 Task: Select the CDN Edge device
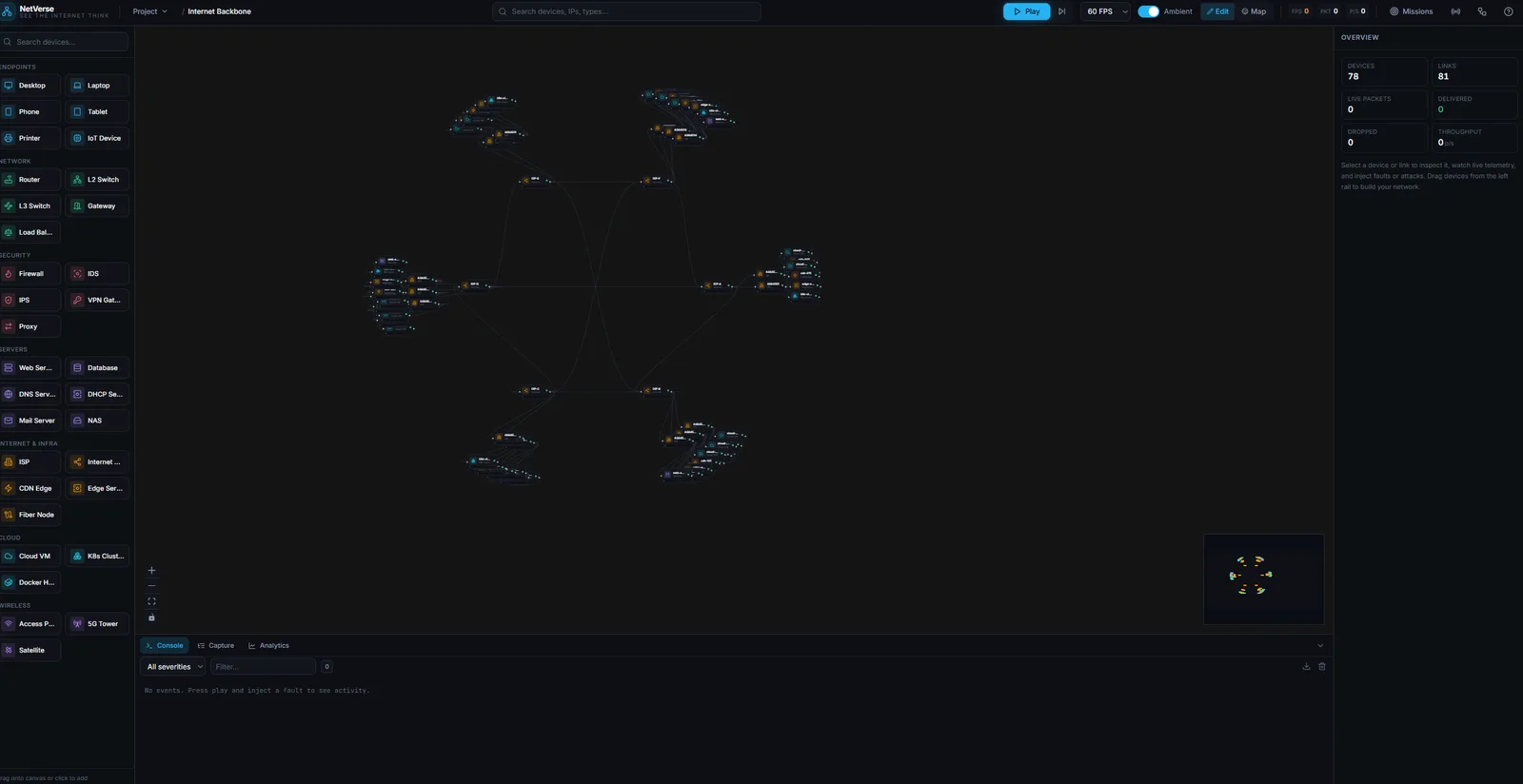coord(30,488)
